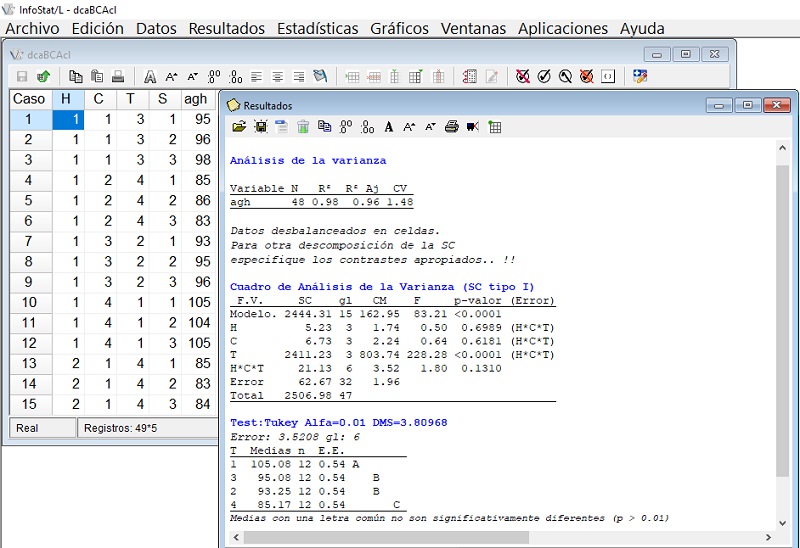This screenshot has height=548, width=800.
Task: Click the print icon in Resultados toolbar
Action: pyautogui.click(x=451, y=127)
